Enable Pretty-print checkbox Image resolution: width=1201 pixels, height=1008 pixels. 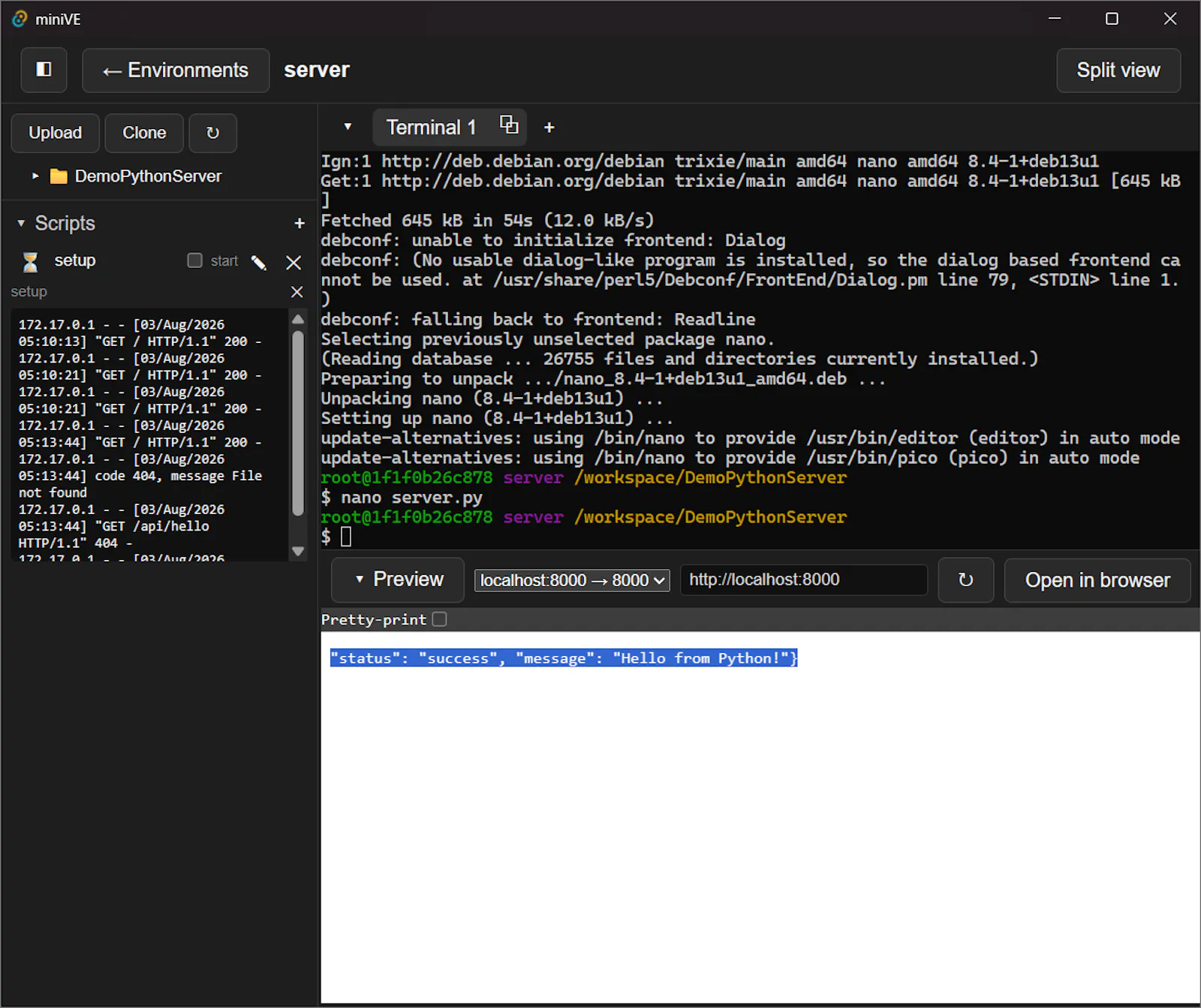coord(440,619)
